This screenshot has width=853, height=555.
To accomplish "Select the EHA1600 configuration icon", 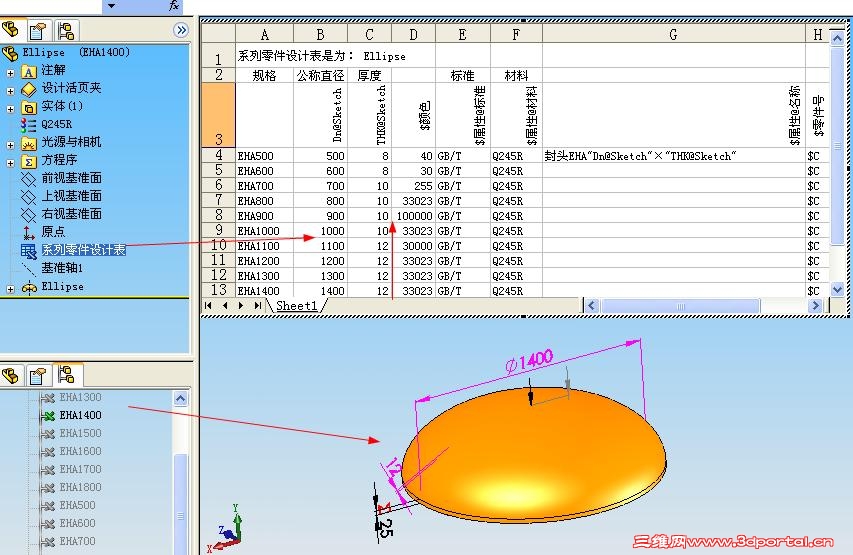I will click(48, 452).
